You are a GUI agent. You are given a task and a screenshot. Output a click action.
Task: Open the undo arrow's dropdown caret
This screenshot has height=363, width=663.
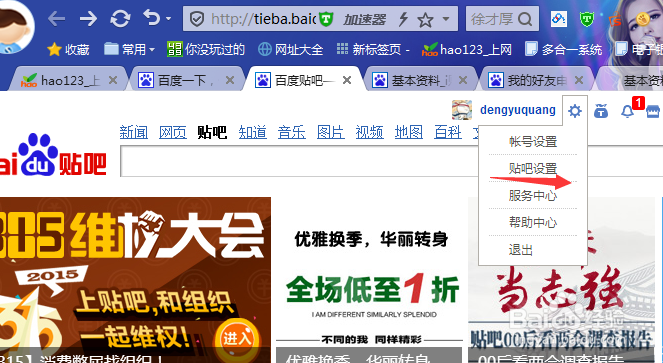(x=168, y=19)
